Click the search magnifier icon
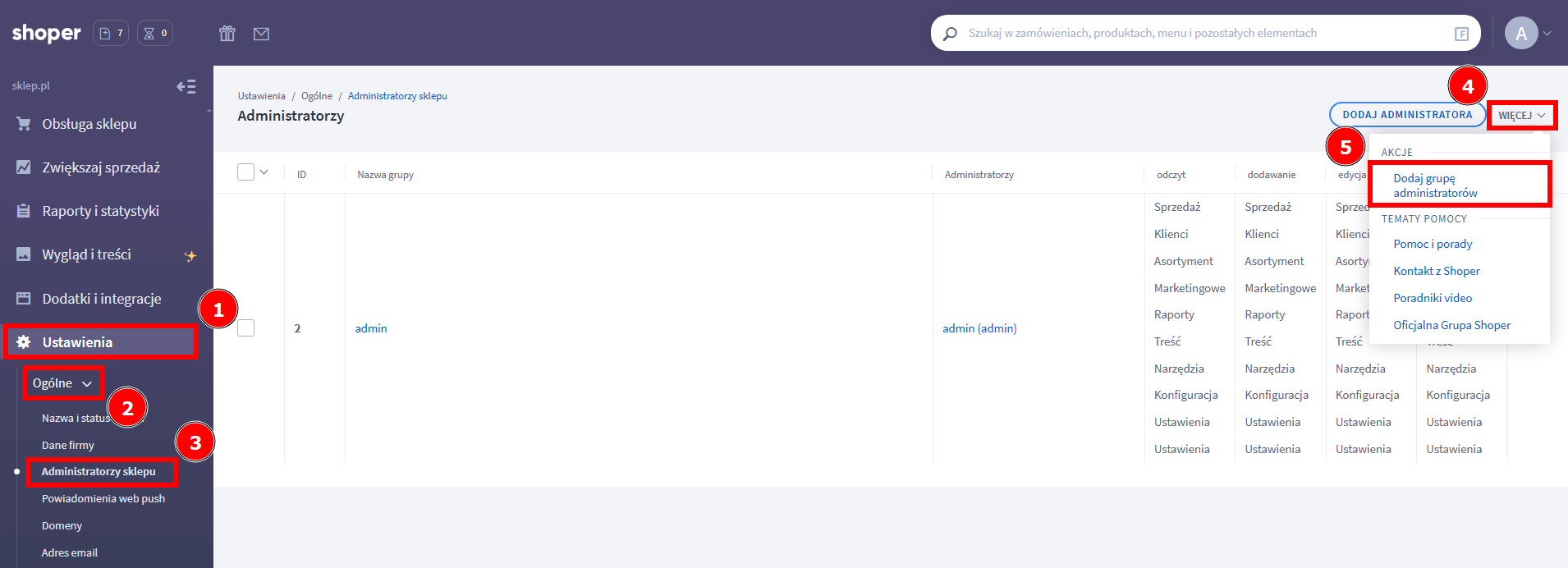This screenshot has width=1568, height=568. click(x=950, y=34)
